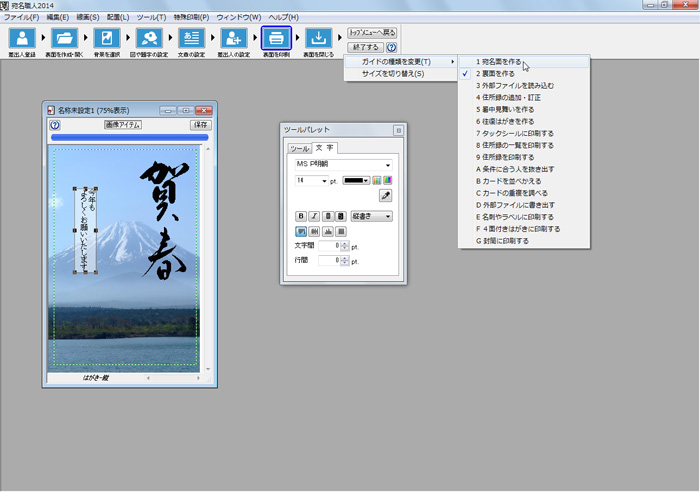Click the 裏面を印刷 print icon
The width and height of the screenshot is (700, 492).
coord(276,39)
